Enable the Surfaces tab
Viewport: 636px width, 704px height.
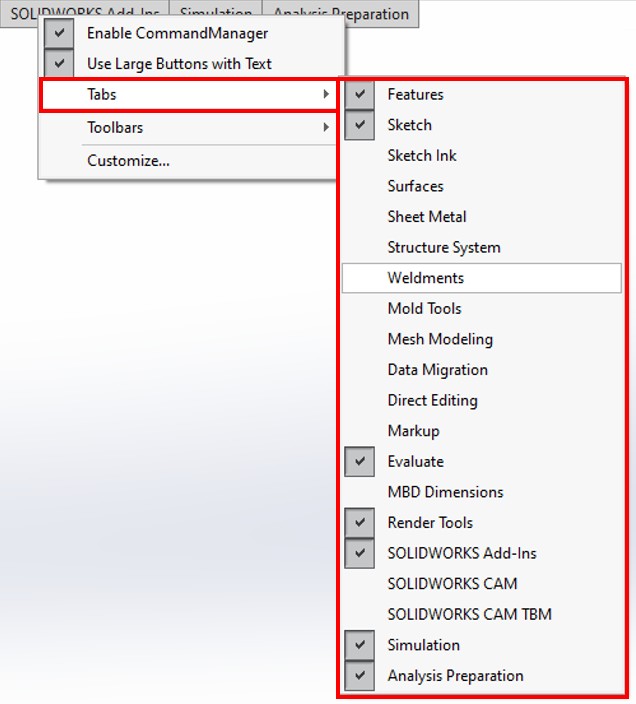[415, 187]
